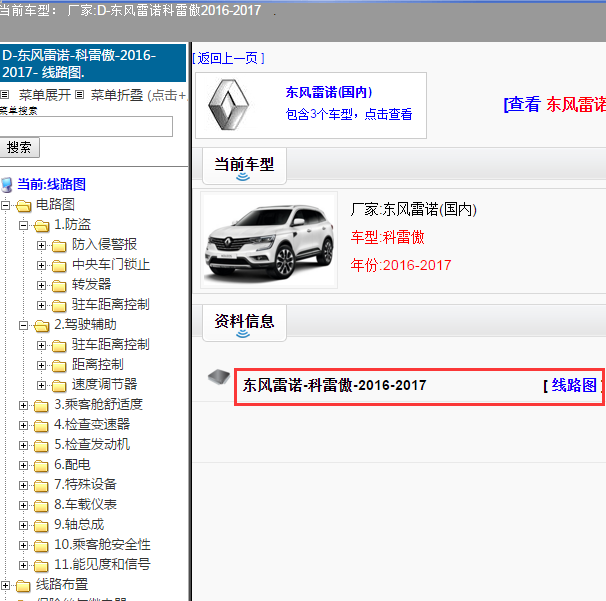Select 中央车门锁止 in the tree

pos(110,265)
